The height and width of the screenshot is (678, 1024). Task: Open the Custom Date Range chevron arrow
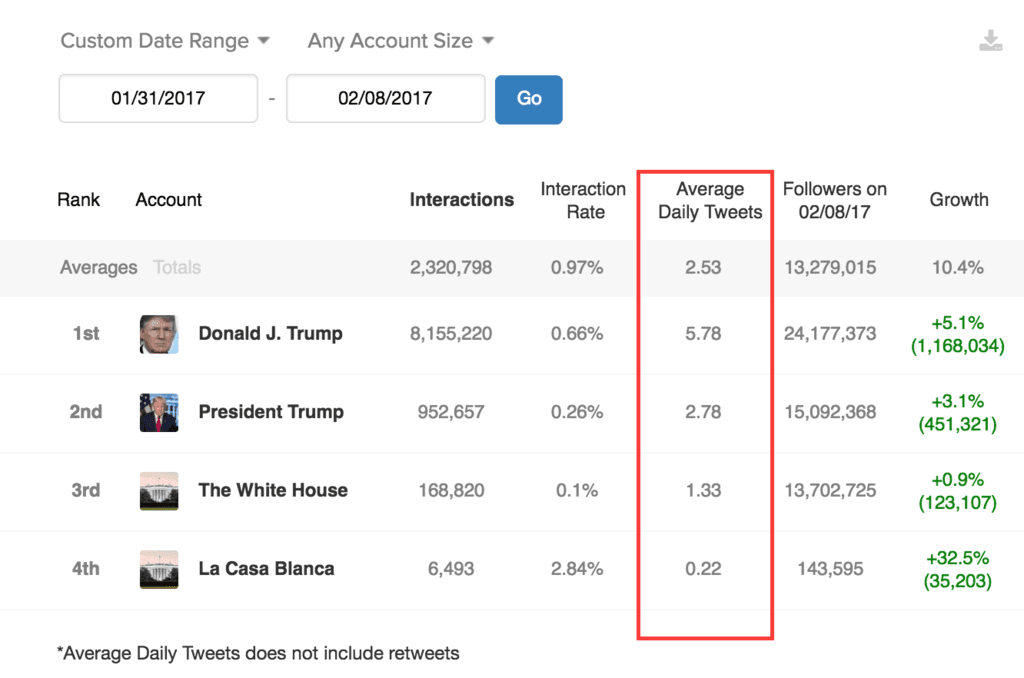tap(264, 41)
